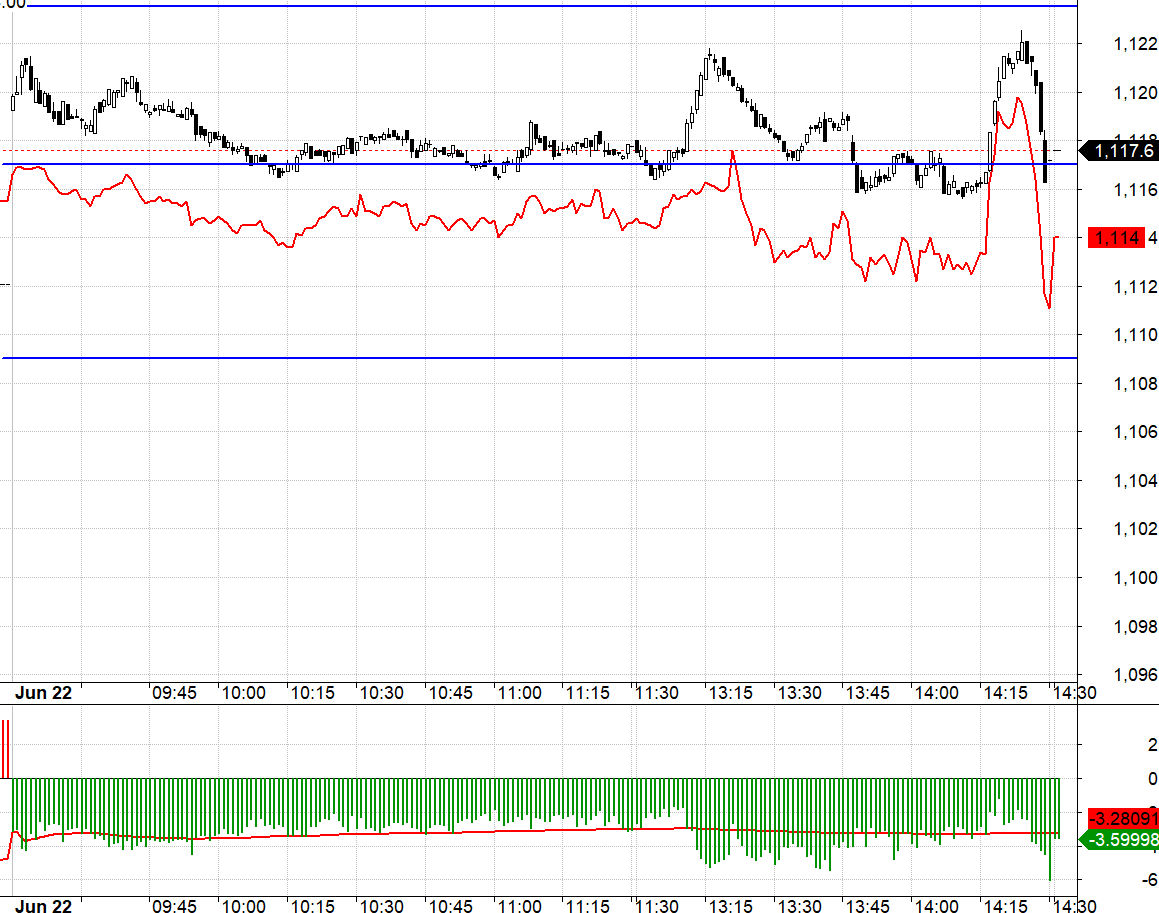The height and width of the screenshot is (913, 1159).
Task: Click the 0 label on histogram scale
Action: click(1152, 778)
